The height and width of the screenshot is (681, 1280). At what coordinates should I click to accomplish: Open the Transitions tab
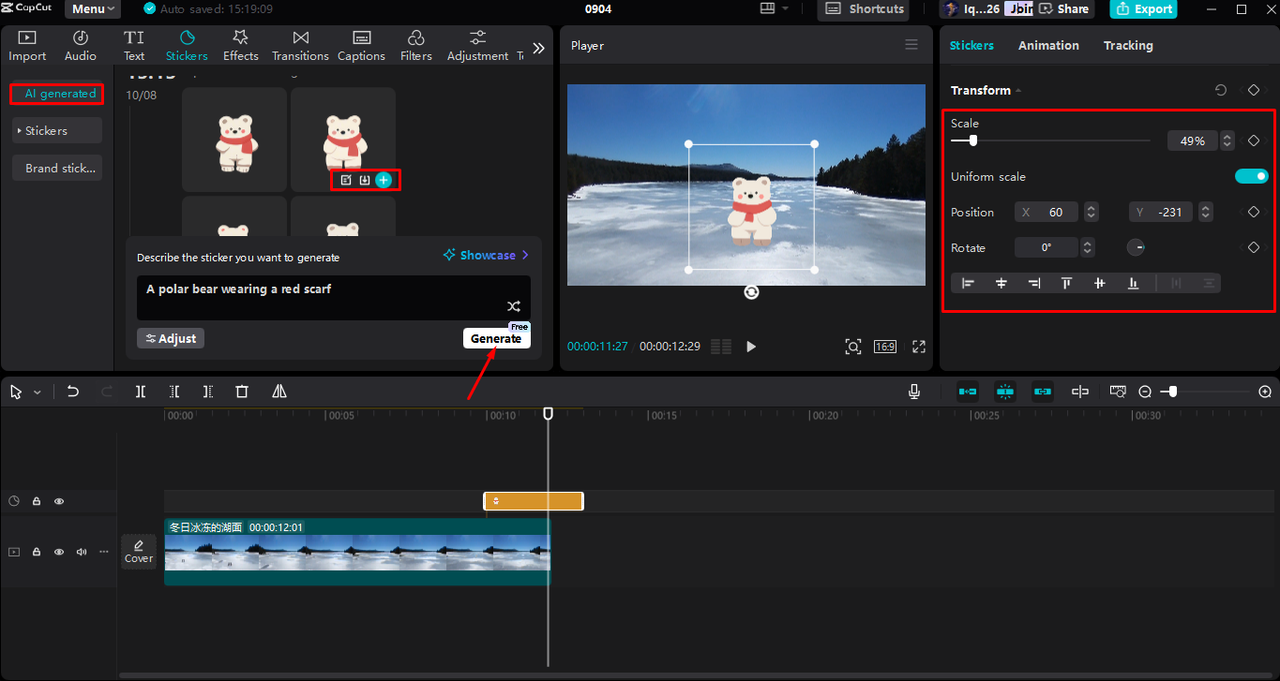(x=300, y=46)
